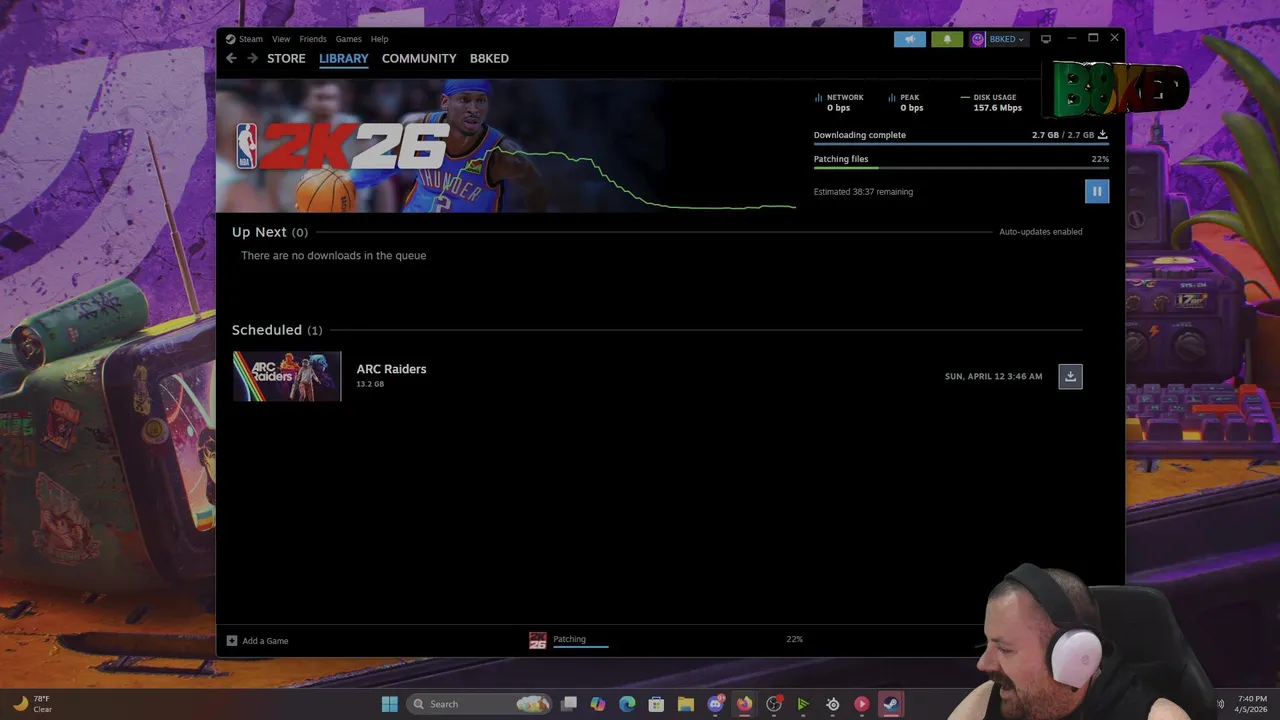Click the Downloading complete progress bar
The image size is (1280, 720).
(x=961, y=144)
